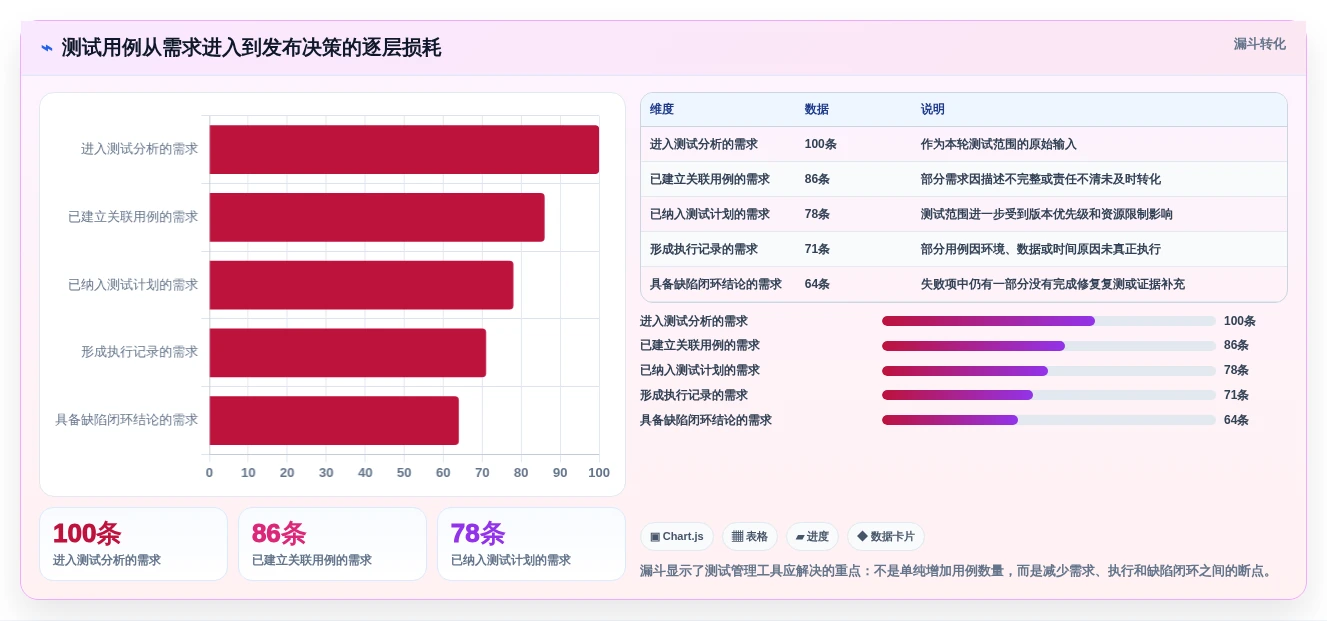Click progress bar for 形成执行记录的需求

tap(1049, 395)
